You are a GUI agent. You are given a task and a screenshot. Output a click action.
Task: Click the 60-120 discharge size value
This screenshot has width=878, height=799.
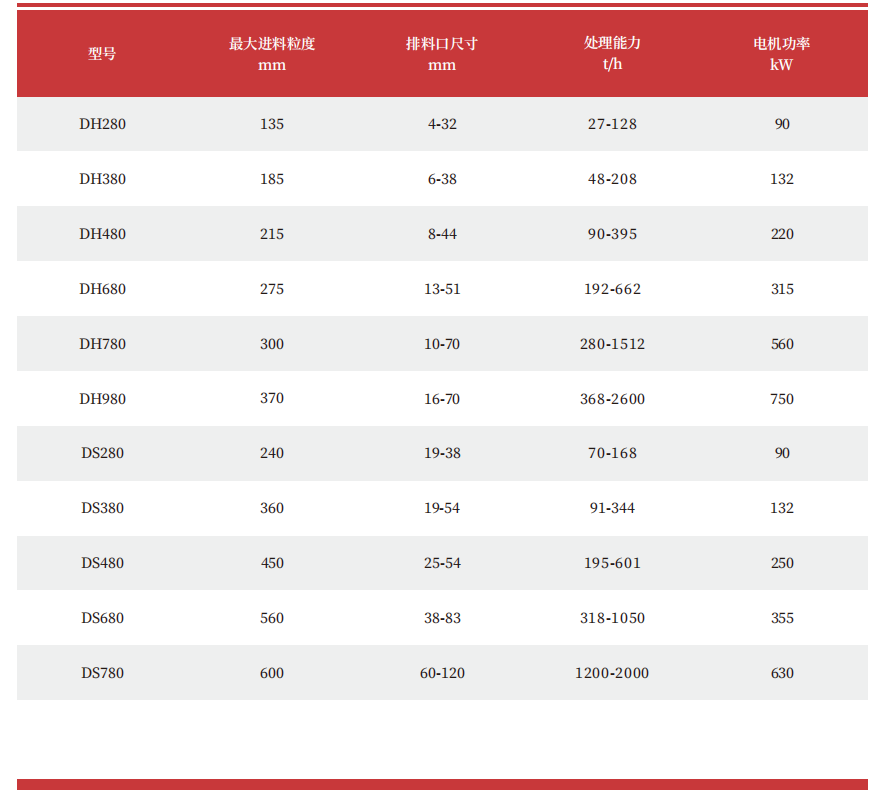coord(442,673)
